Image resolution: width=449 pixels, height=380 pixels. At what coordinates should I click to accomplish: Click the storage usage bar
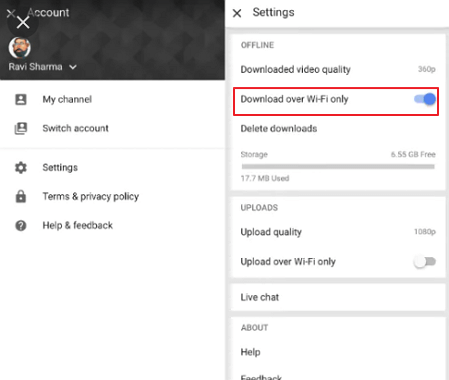coord(338,167)
